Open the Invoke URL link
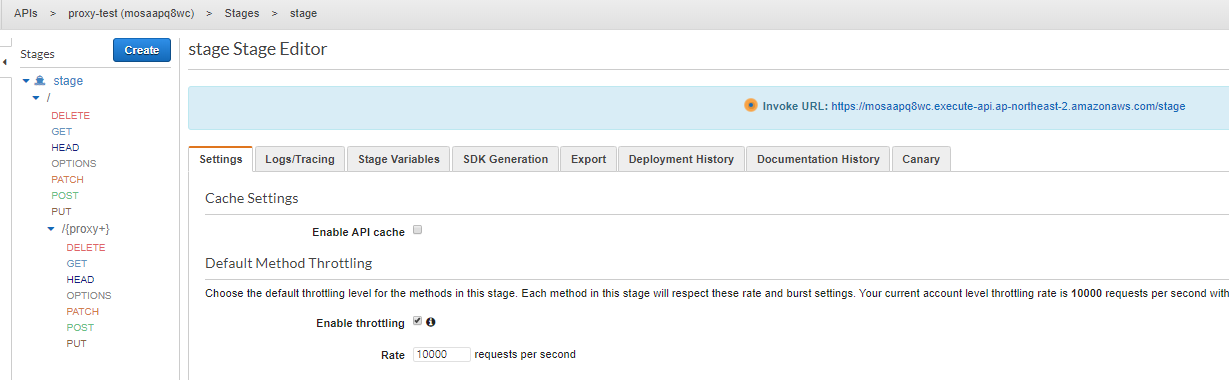 point(1008,106)
